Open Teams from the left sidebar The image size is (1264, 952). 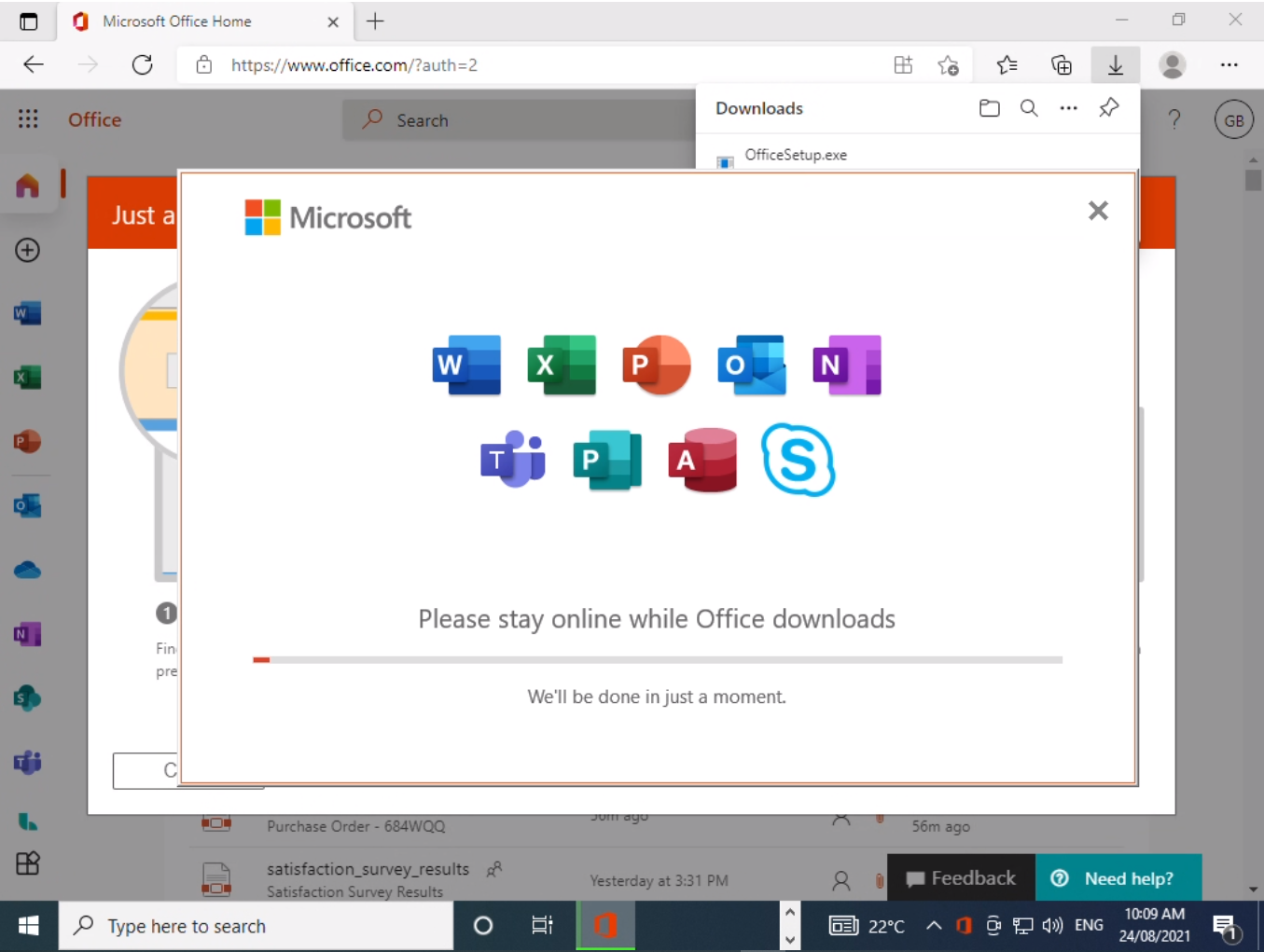pos(27,762)
